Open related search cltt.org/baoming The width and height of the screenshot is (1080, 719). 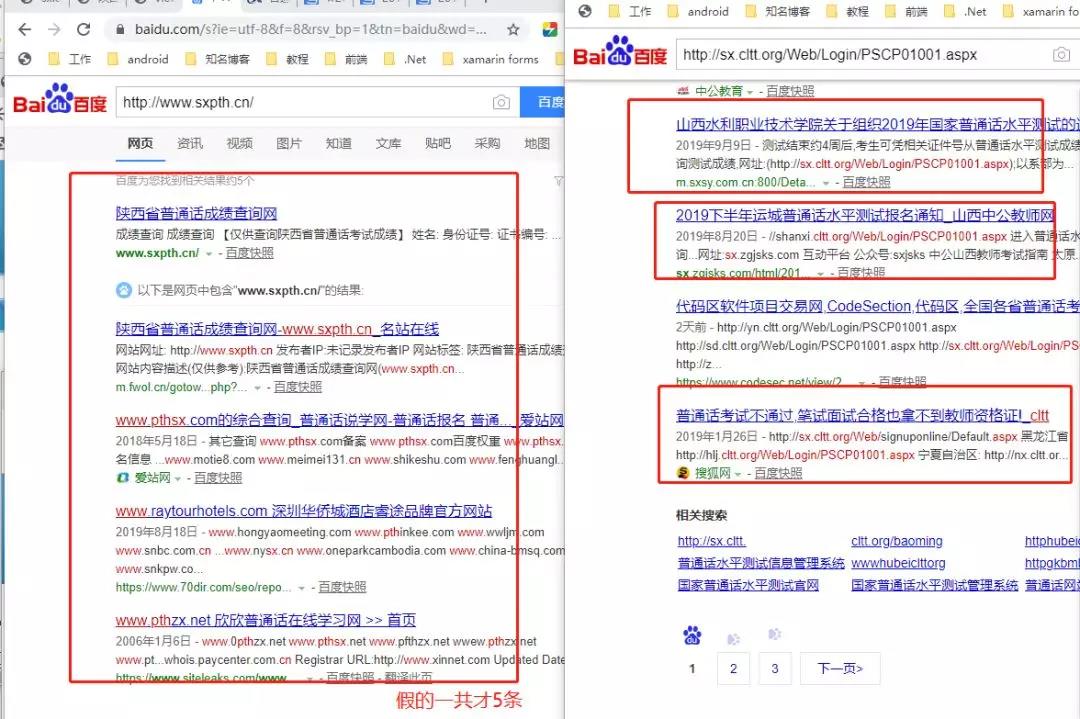(x=897, y=541)
